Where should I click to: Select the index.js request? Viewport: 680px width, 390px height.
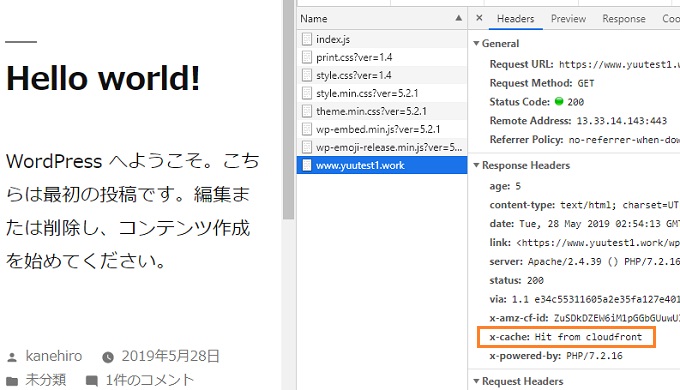pos(382,39)
